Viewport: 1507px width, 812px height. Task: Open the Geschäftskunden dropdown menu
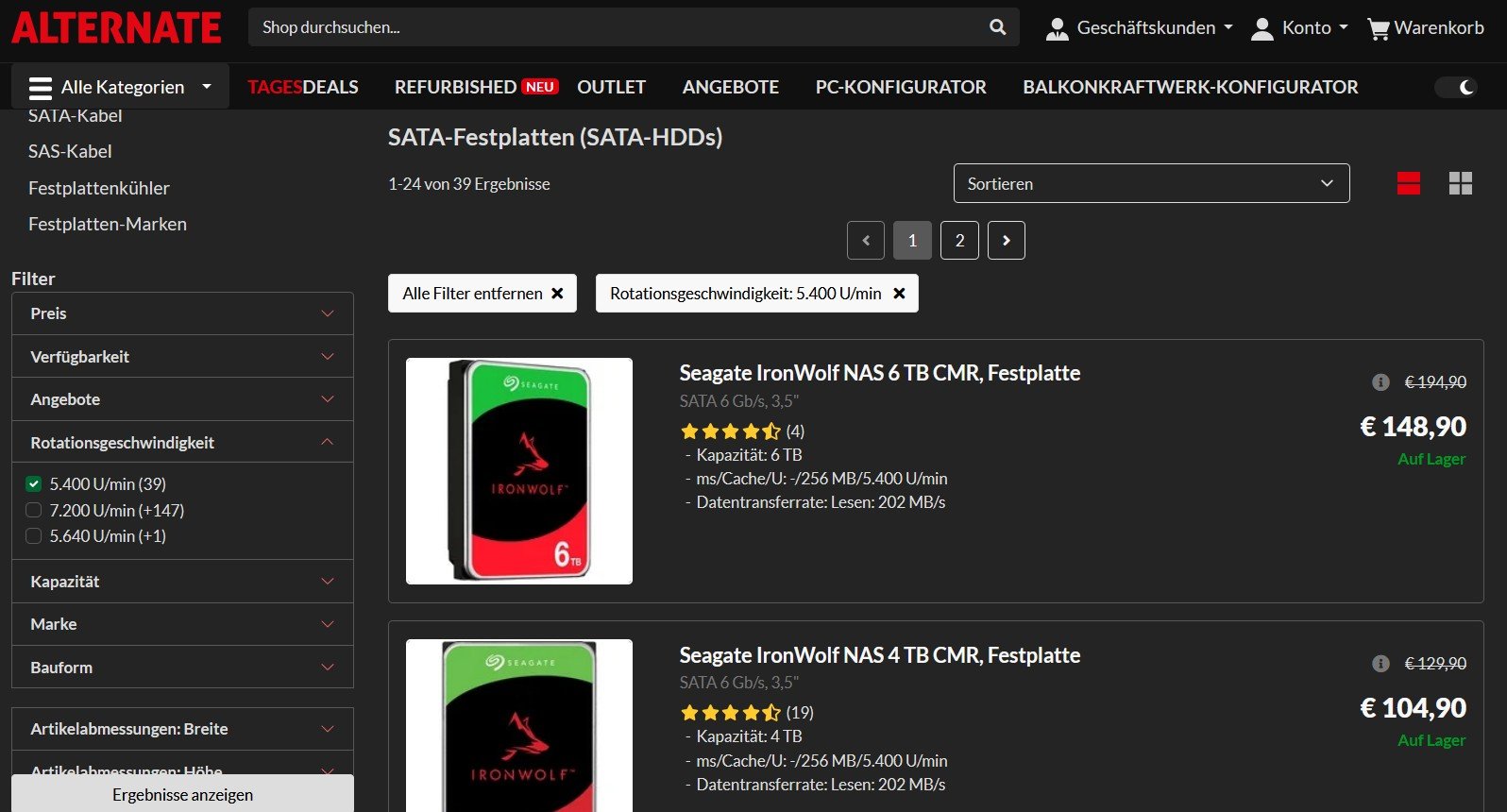tap(1140, 28)
